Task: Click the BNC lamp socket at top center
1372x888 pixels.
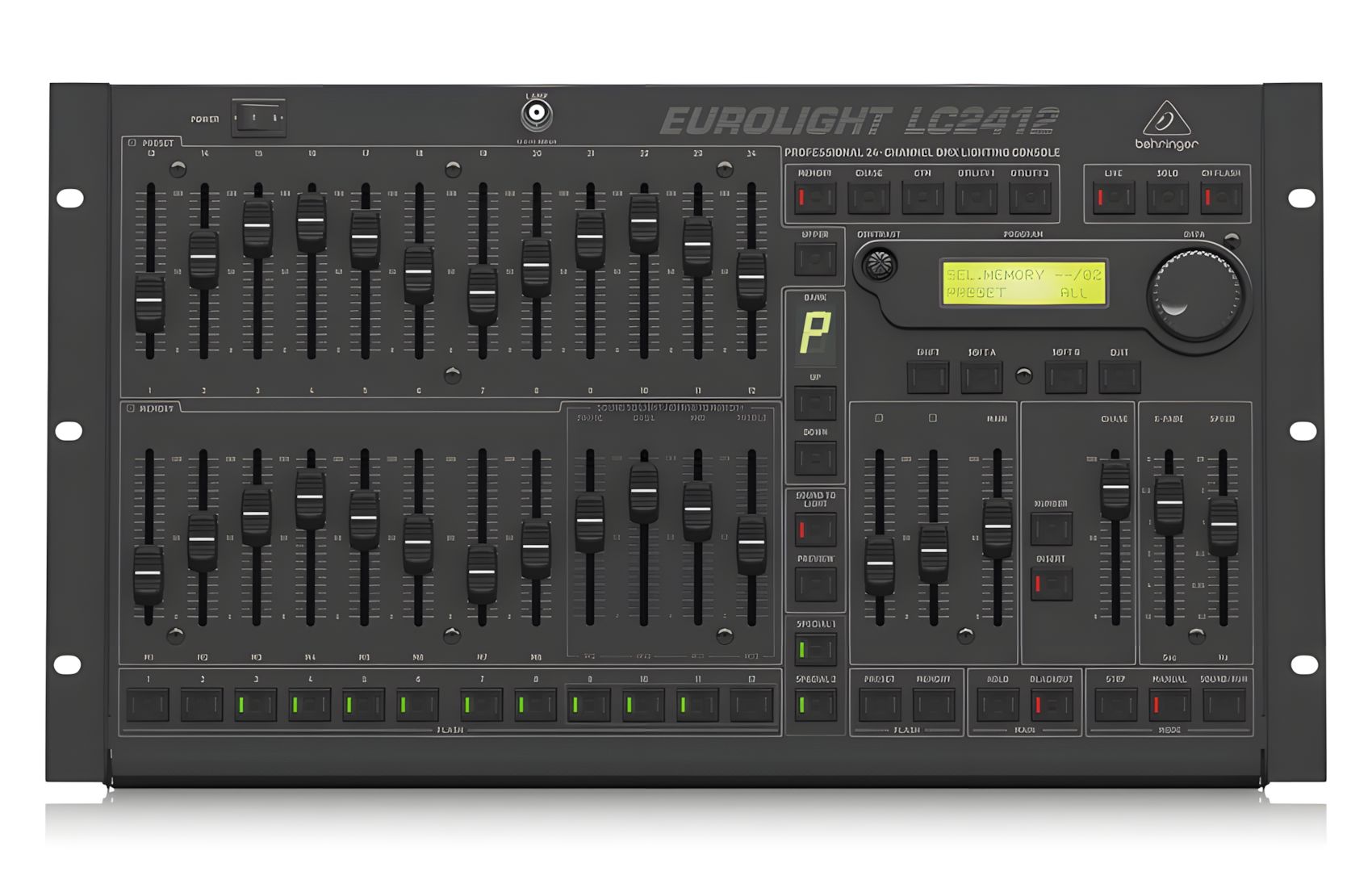Action: 537,114
